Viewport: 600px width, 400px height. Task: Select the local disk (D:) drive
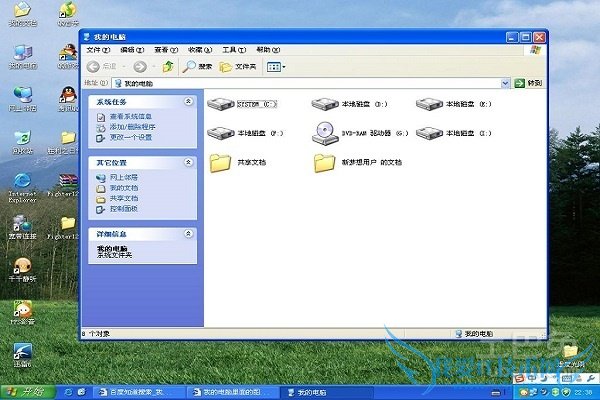coord(349,104)
